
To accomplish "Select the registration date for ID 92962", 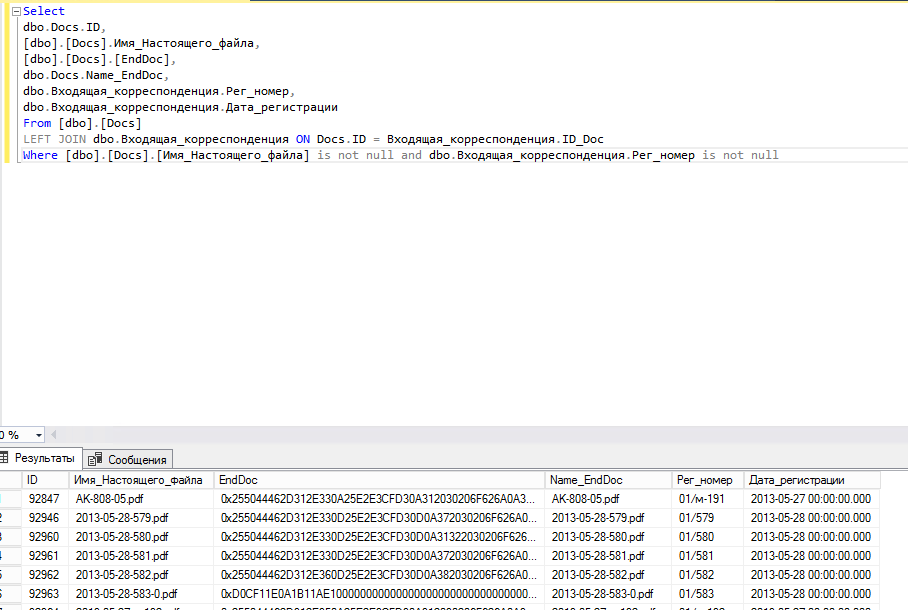I will click(x=812, y=575).
